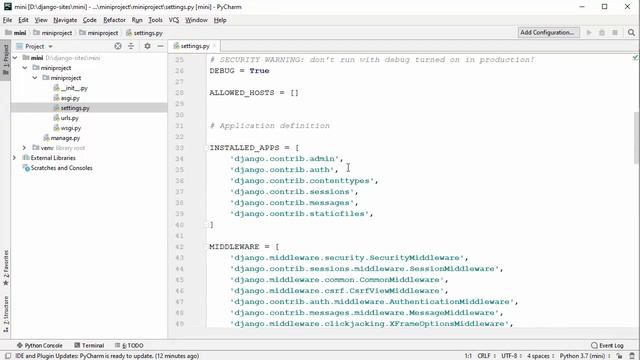Click the editor vertical scrollbar thumb
The image size is (640, 360).
click(637, 138)
